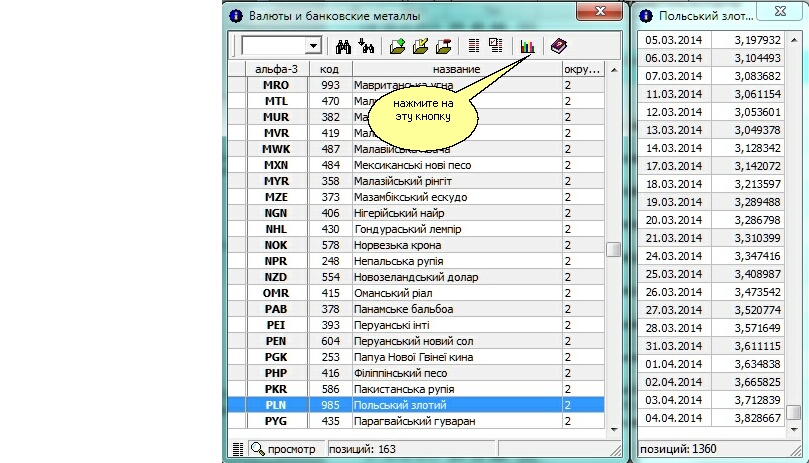Select the 11.03.2014 rate row

click(x=711, y=94)
